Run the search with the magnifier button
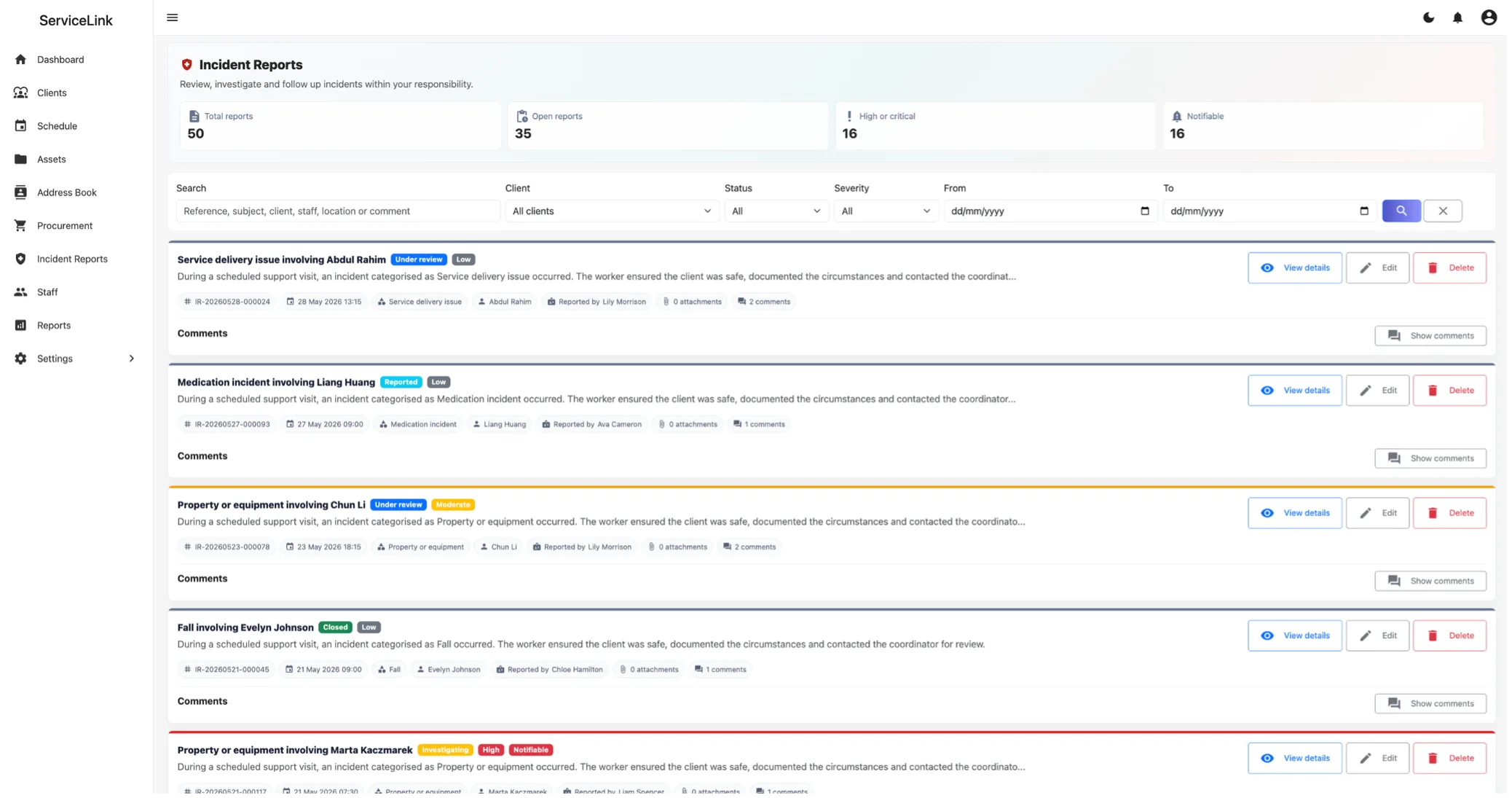This screenshot has height=798, width=1512. coord(1401,211)
